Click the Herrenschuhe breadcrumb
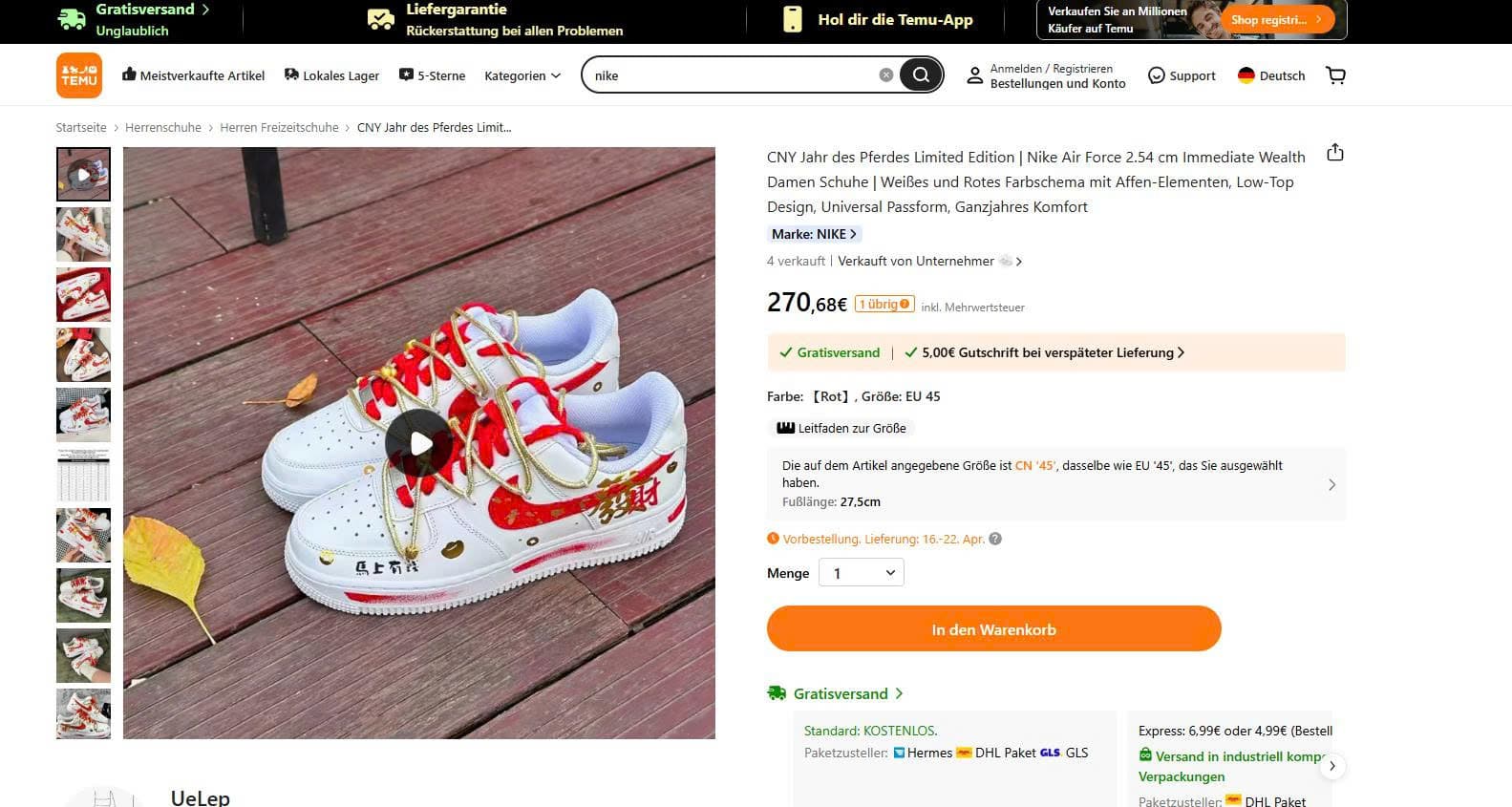1512x807 pixels. [163, 127]
